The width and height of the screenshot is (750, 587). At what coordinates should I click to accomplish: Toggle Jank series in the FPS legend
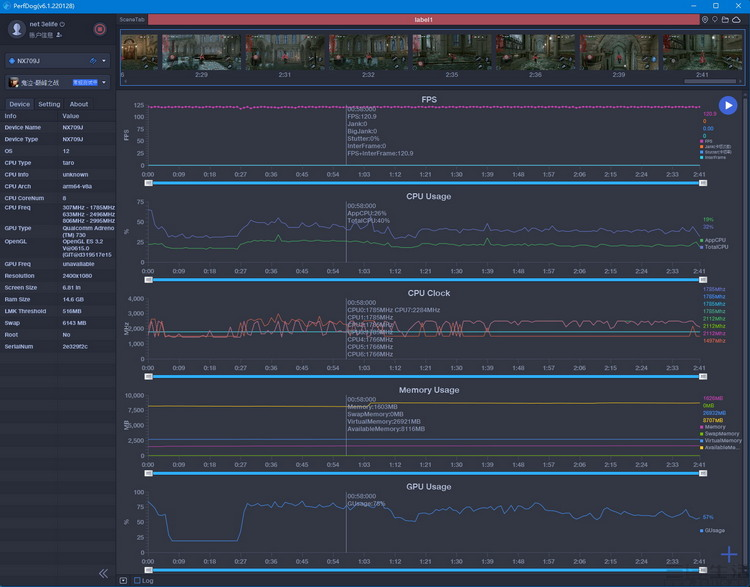click(x=715, y=146)
